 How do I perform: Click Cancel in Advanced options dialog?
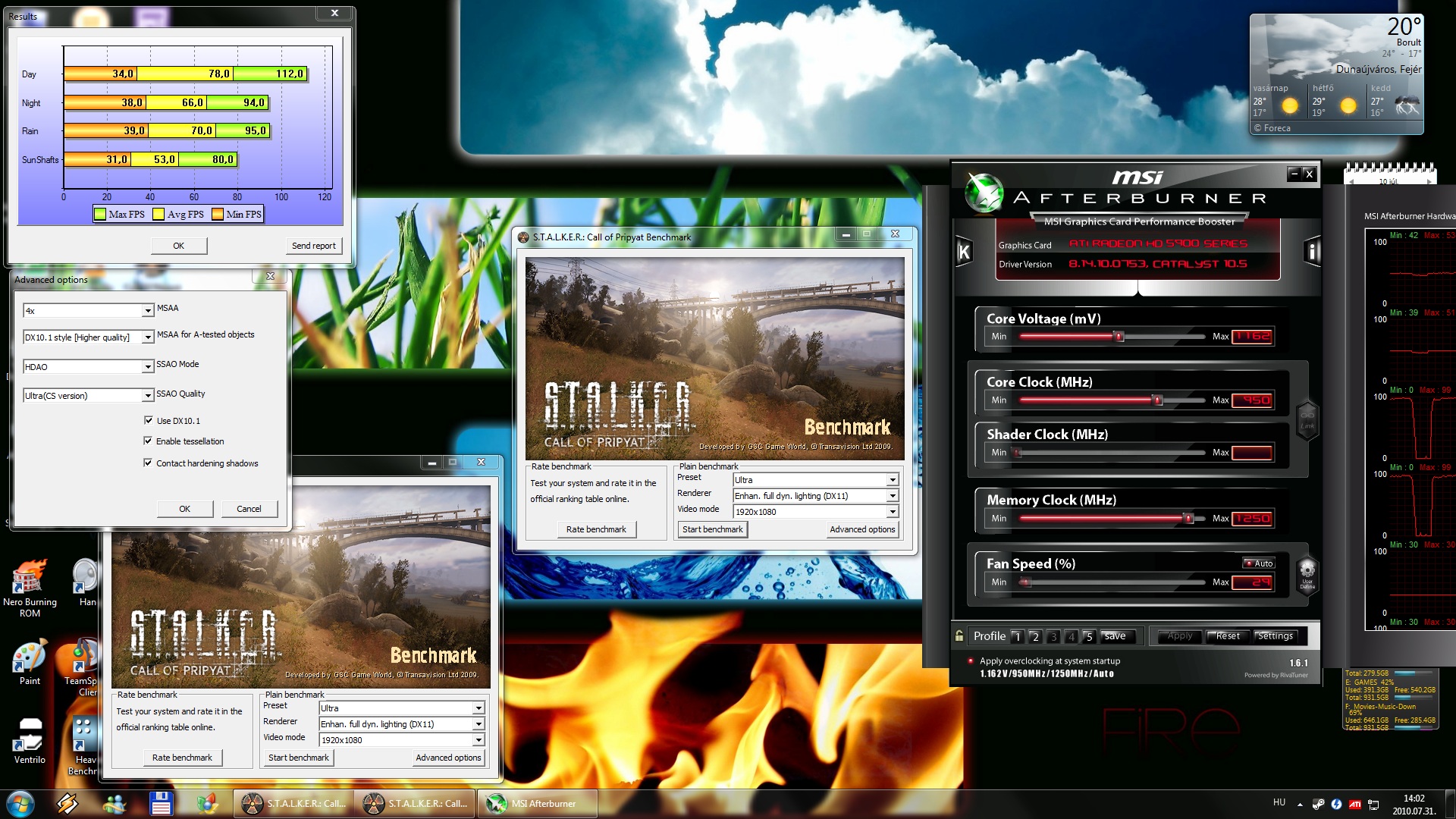tap(249, 509)
